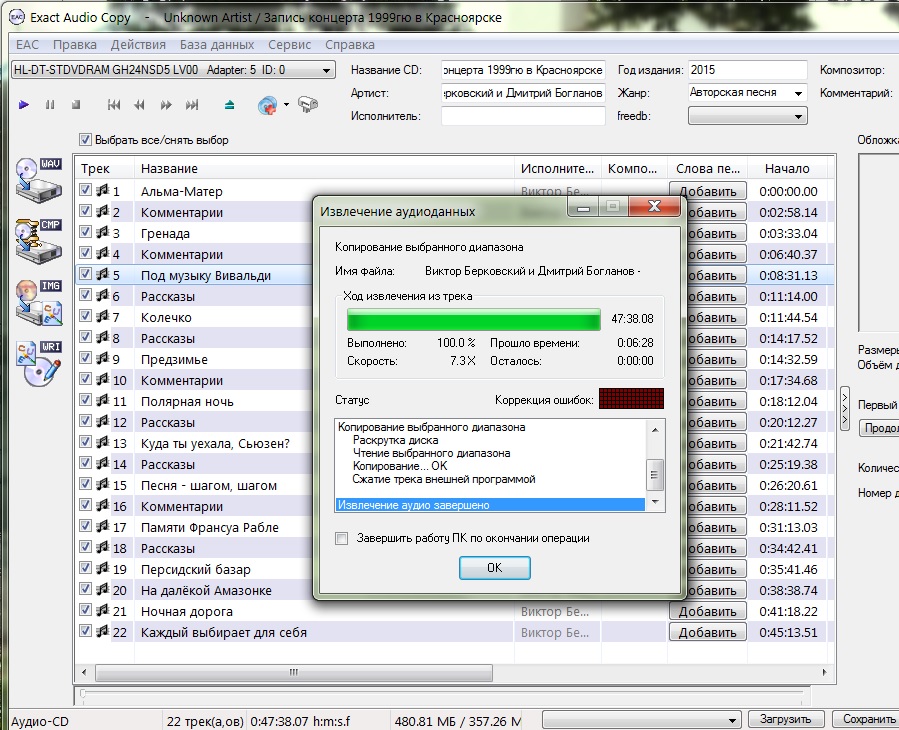Viewport: 899px width, 730px height.
Task: Click the Загрузить button
Action: [785, 719]
